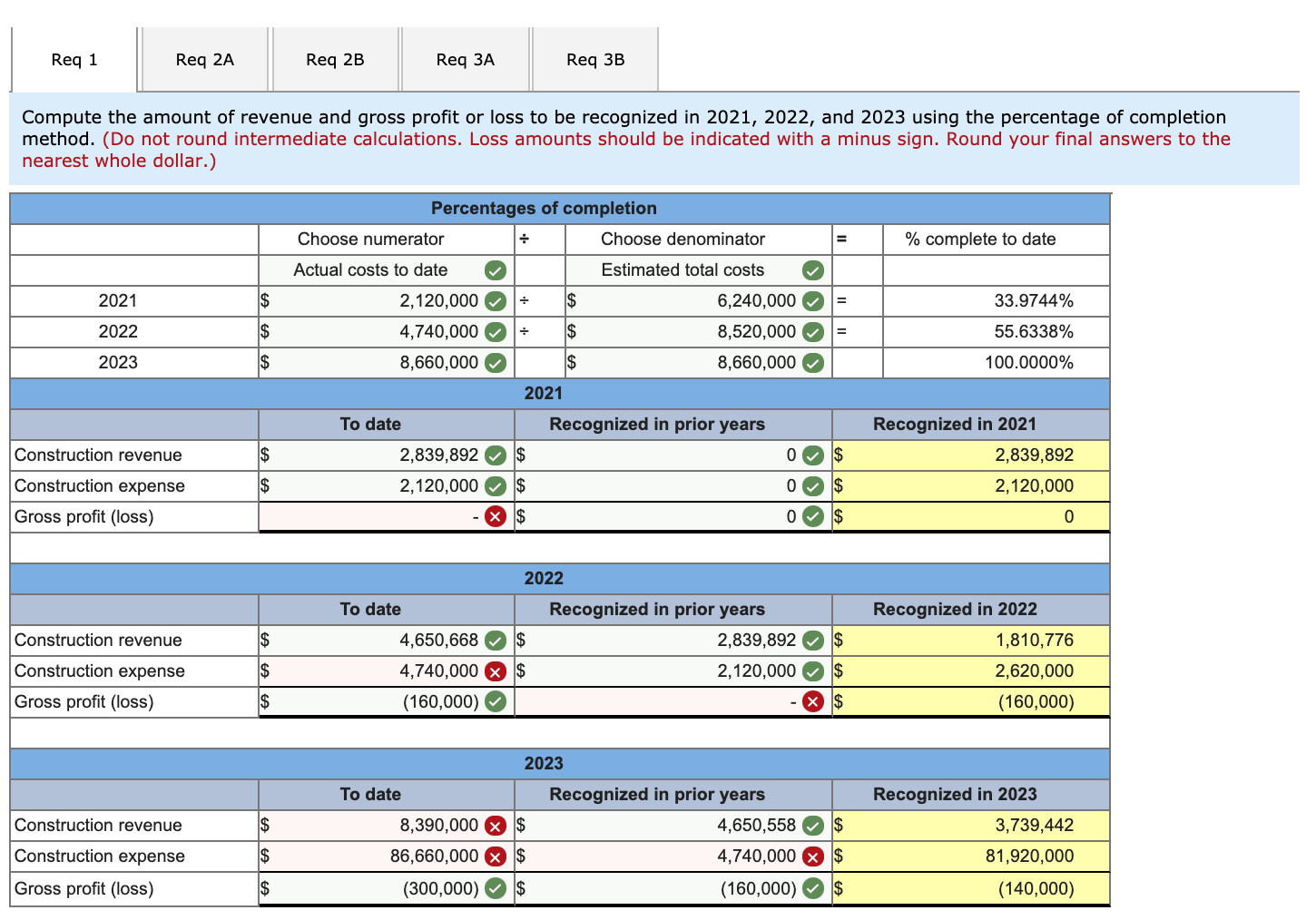This screenshot has height=920, width=1316.
Task: Edit 2022 estimated total costs 8,520,000
Action: point(699,332)
